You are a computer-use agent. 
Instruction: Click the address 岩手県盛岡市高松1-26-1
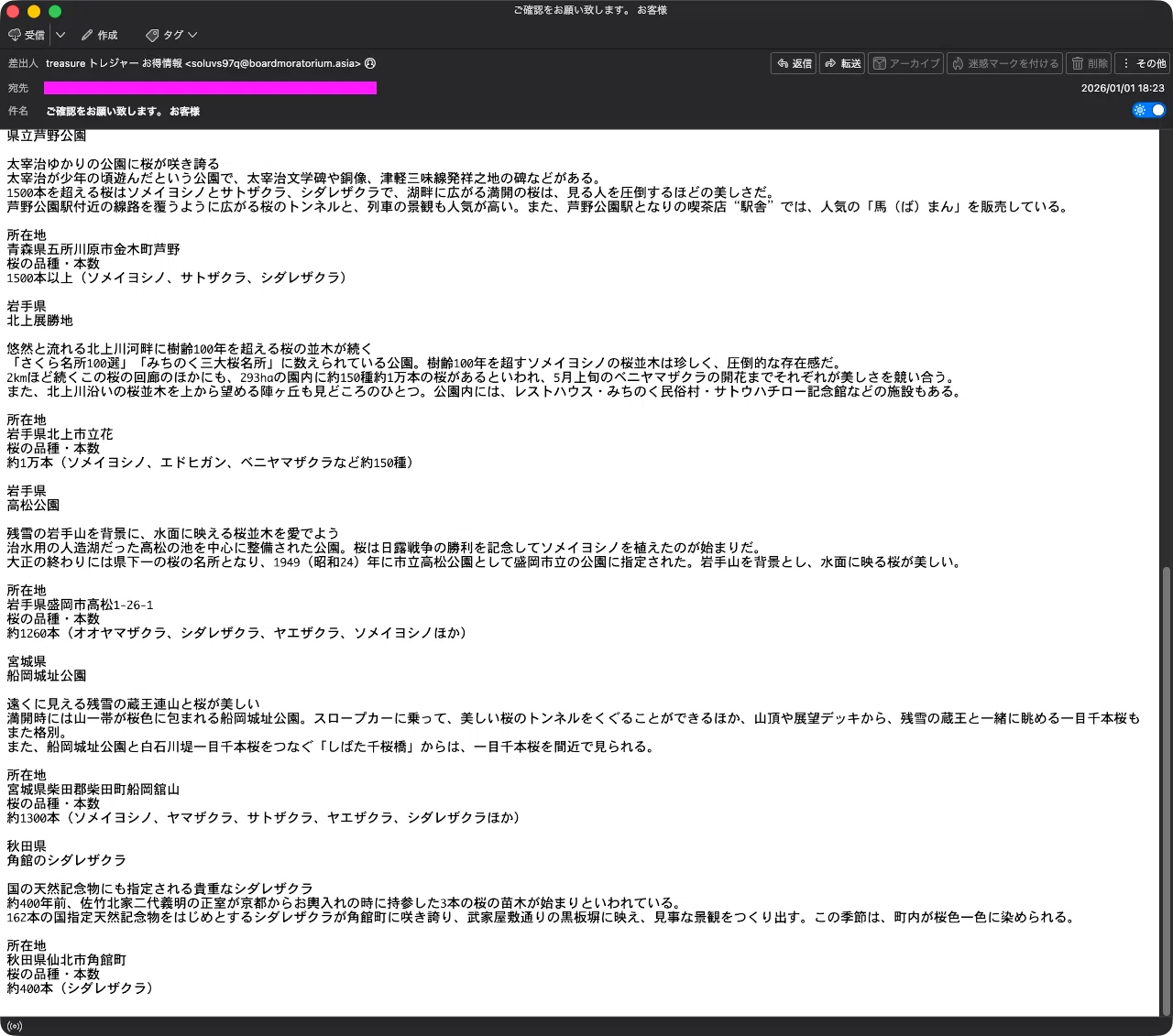pyautogui.click(x=80, y=605)
